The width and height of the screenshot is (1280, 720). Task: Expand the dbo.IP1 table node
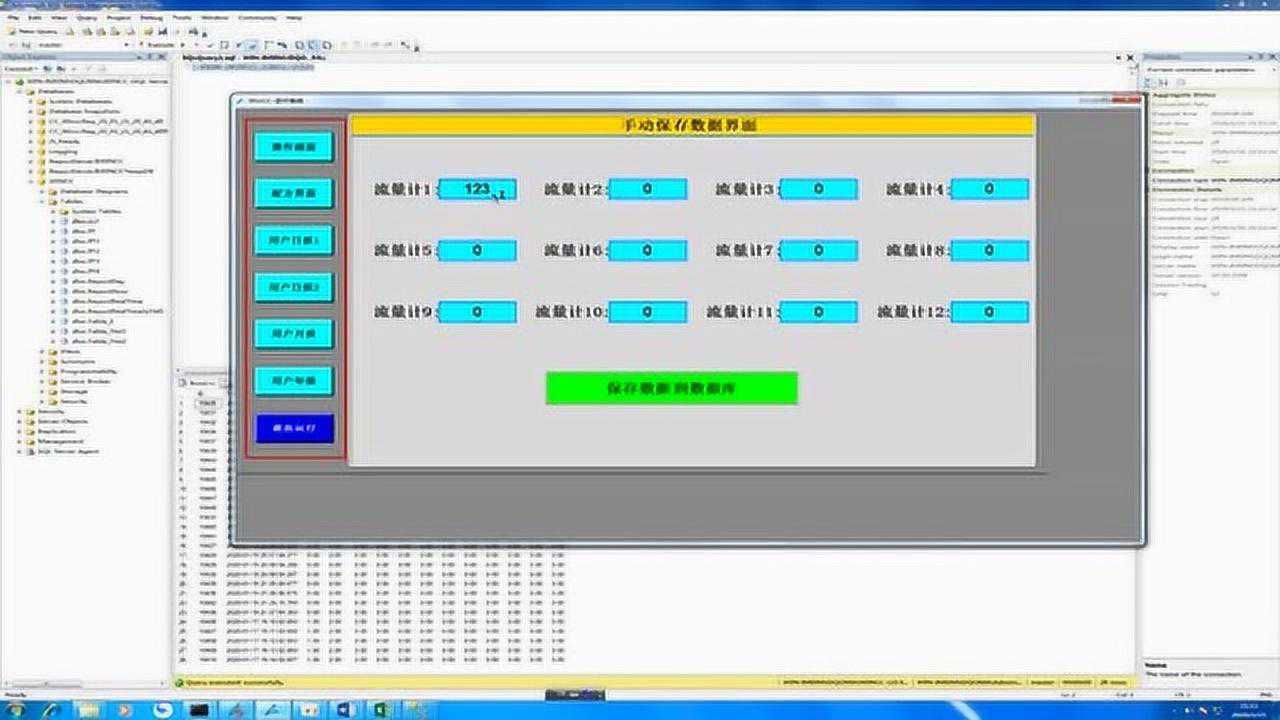pos(52,242)
